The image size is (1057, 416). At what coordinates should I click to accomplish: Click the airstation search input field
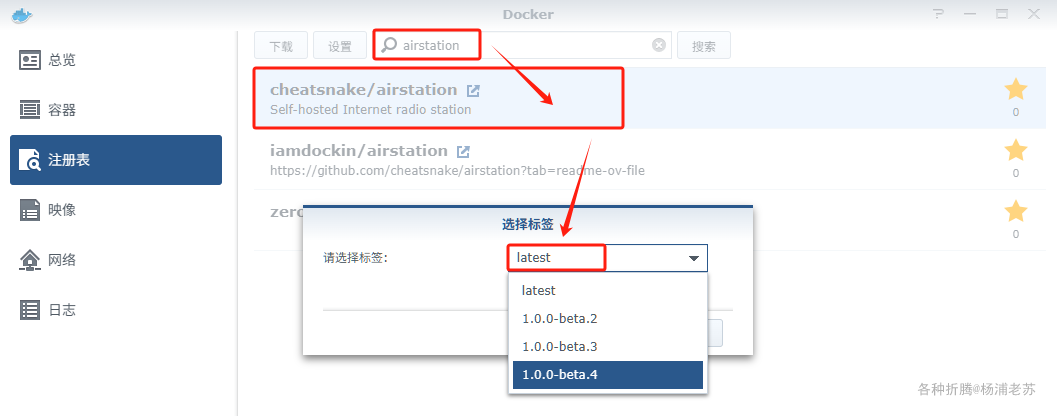tap(523, 45)
